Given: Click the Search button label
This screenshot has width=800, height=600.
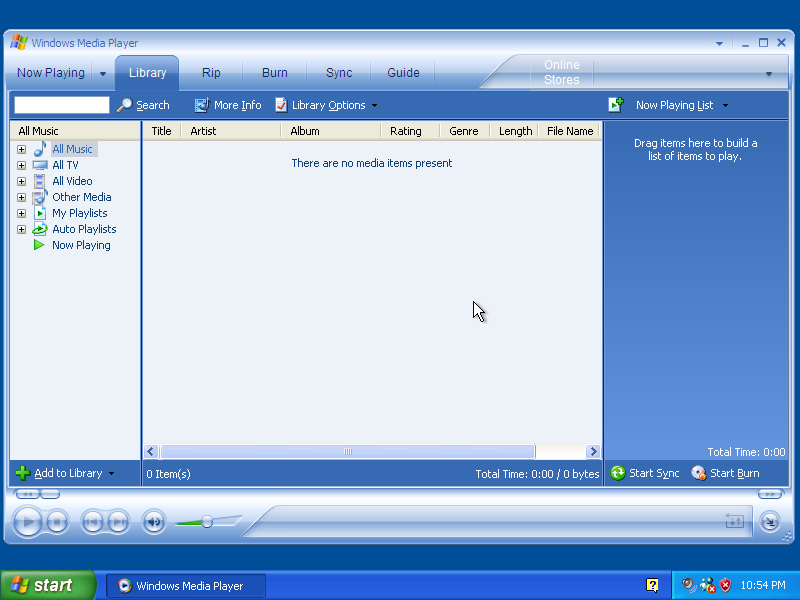Looking at the screenshot, I should pyautogui.click(x=153, y=105).
